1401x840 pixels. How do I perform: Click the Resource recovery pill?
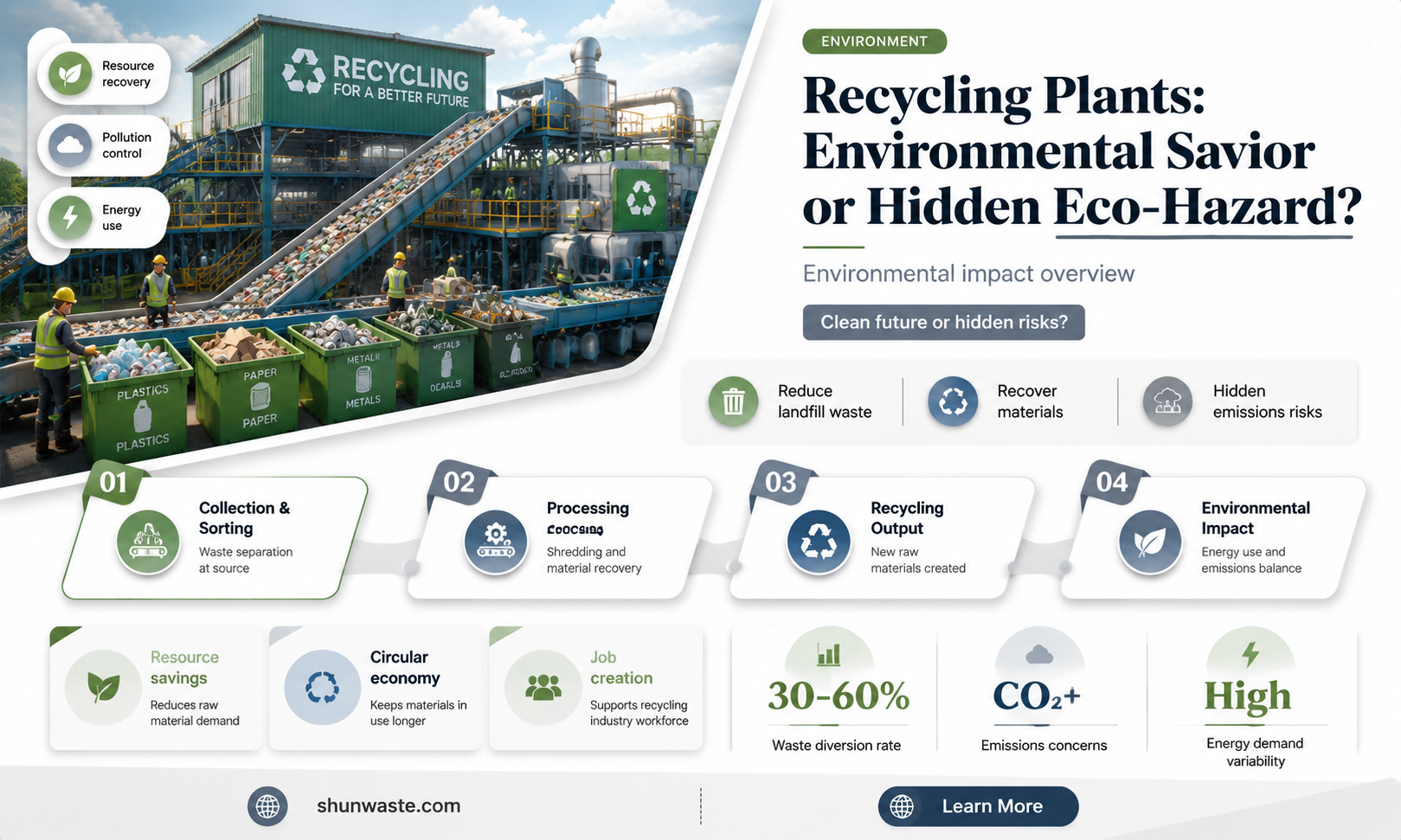103,74
